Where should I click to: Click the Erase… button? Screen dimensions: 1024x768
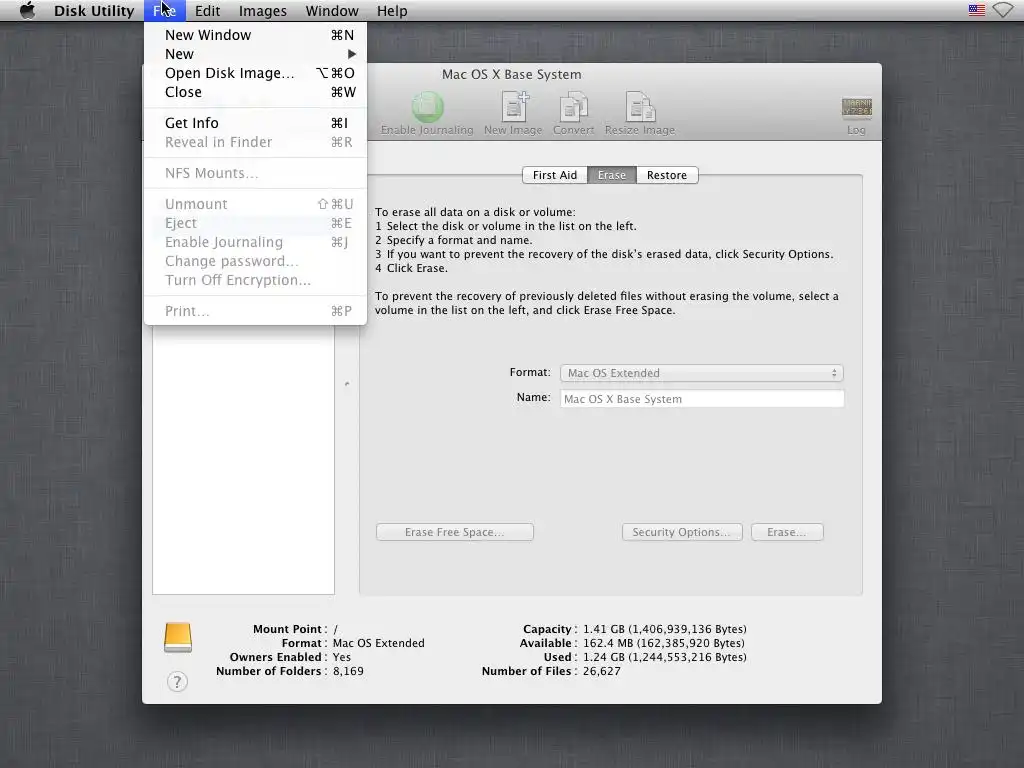click(x=787, y=532)
